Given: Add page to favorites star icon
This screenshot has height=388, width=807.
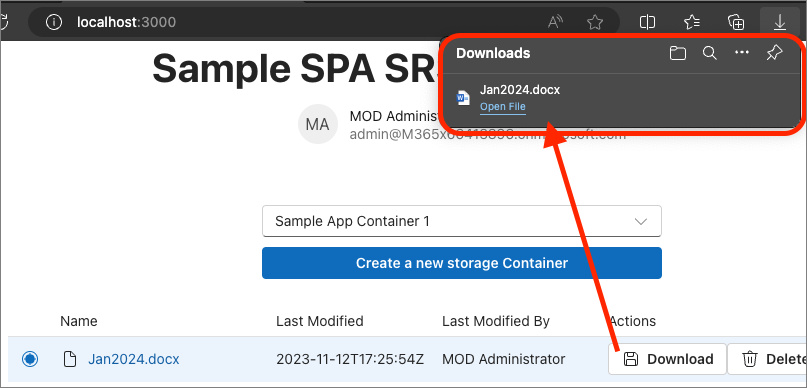Looking at the screenshot, I should click(x=595, y=22).
